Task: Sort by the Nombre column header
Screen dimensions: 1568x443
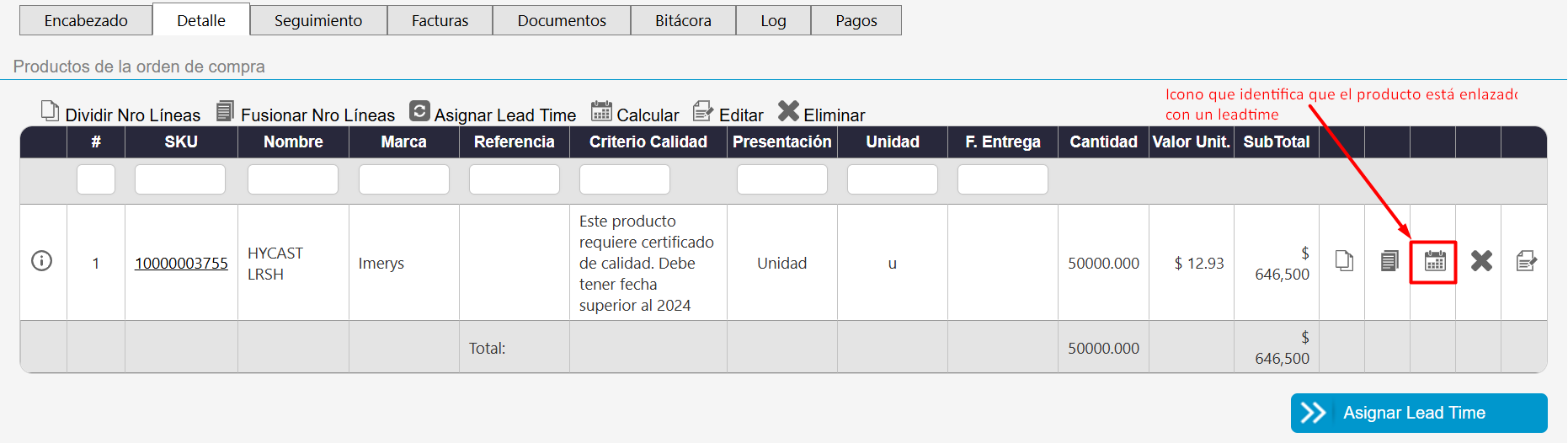Action: point(293,142)
